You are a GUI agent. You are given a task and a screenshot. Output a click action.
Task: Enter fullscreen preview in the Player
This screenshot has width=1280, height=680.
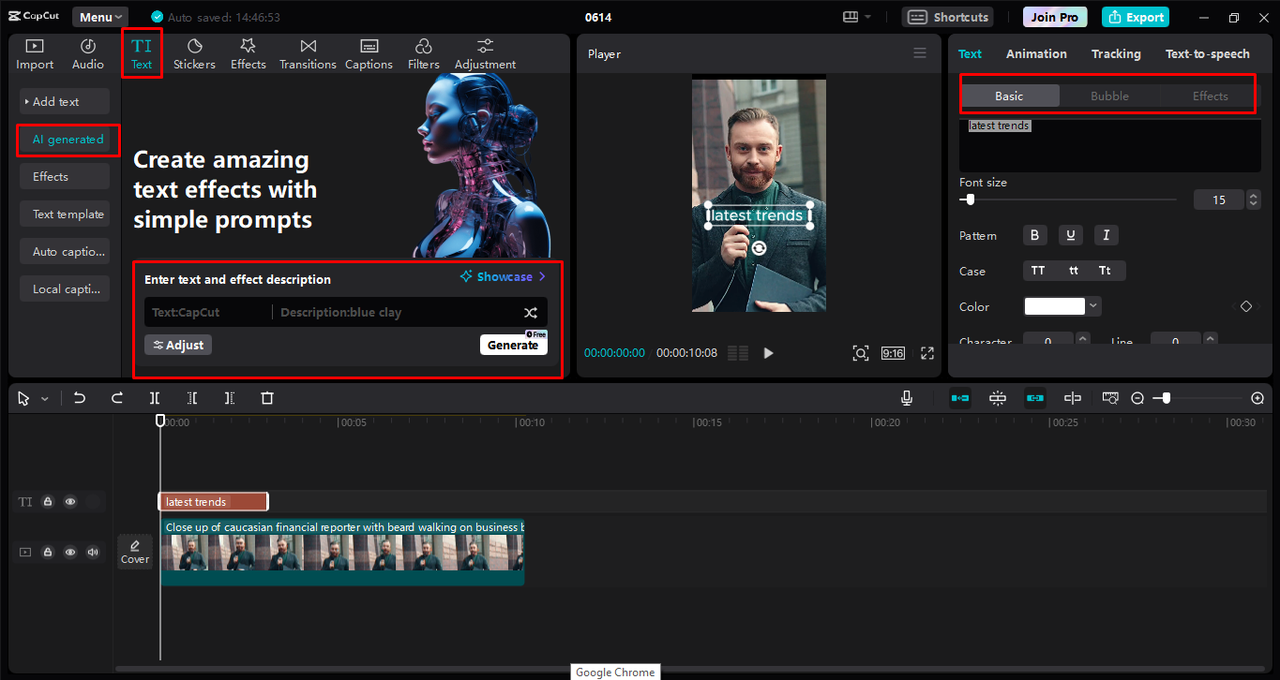tap(927, 353)
